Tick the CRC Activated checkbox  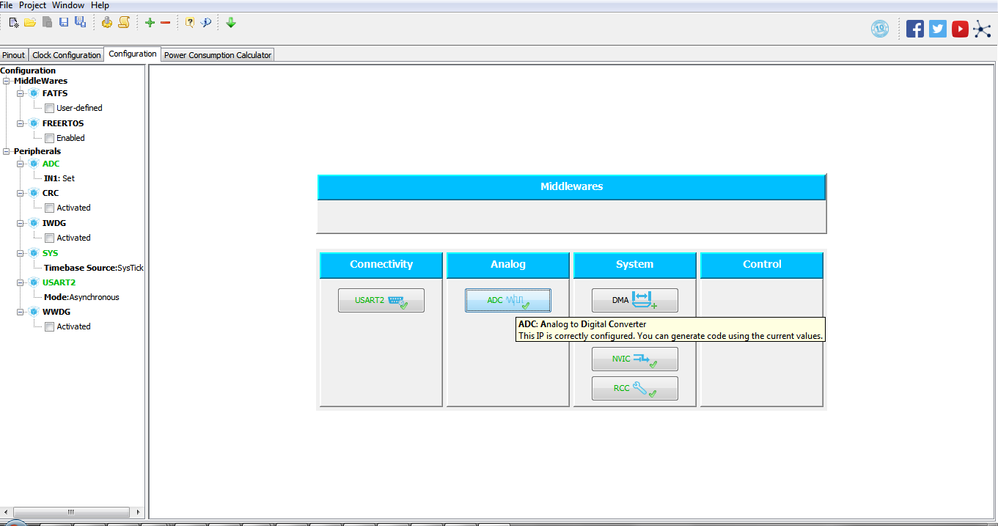49,208
